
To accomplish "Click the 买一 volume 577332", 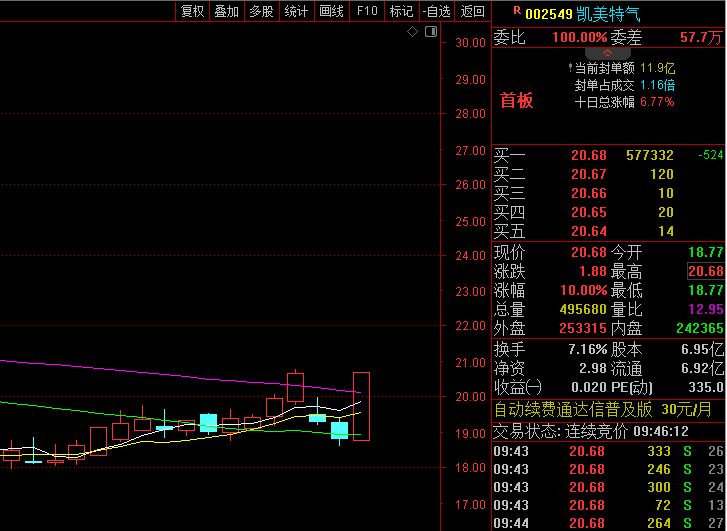I will coord(650,155).
